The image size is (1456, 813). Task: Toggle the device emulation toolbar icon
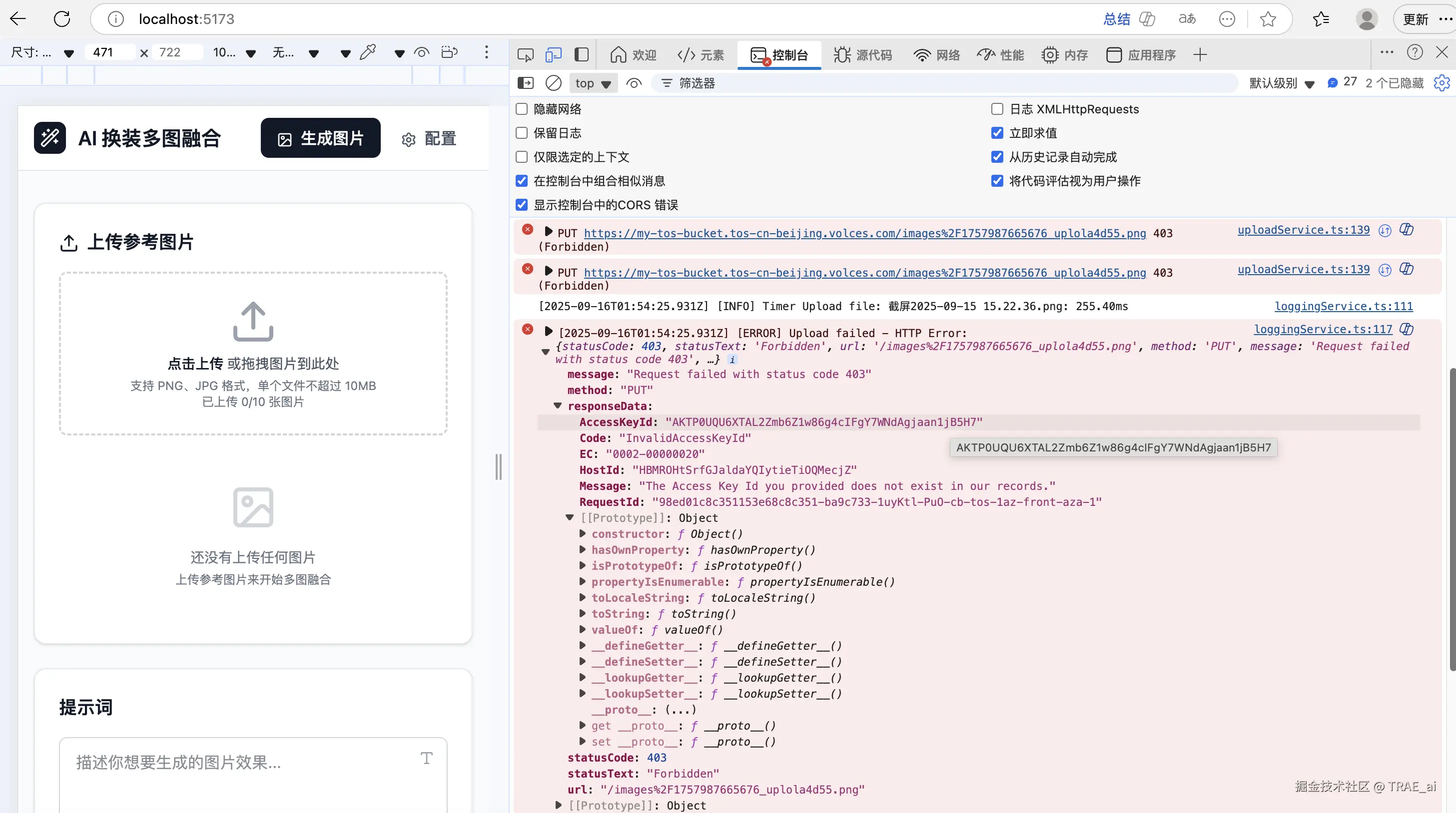(553, 55)
